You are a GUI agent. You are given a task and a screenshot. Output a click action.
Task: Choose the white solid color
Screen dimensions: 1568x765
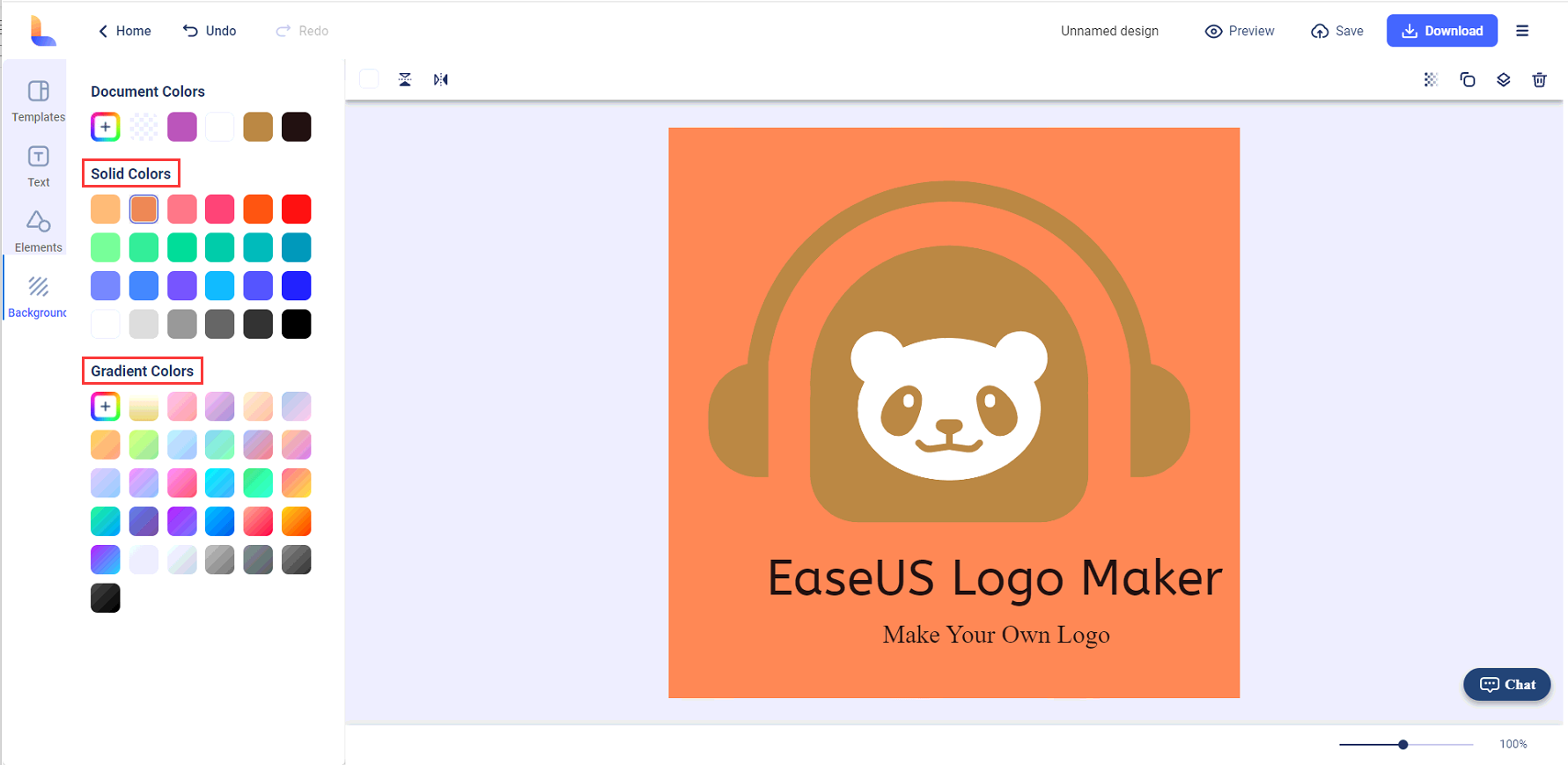tap(105, 324)
